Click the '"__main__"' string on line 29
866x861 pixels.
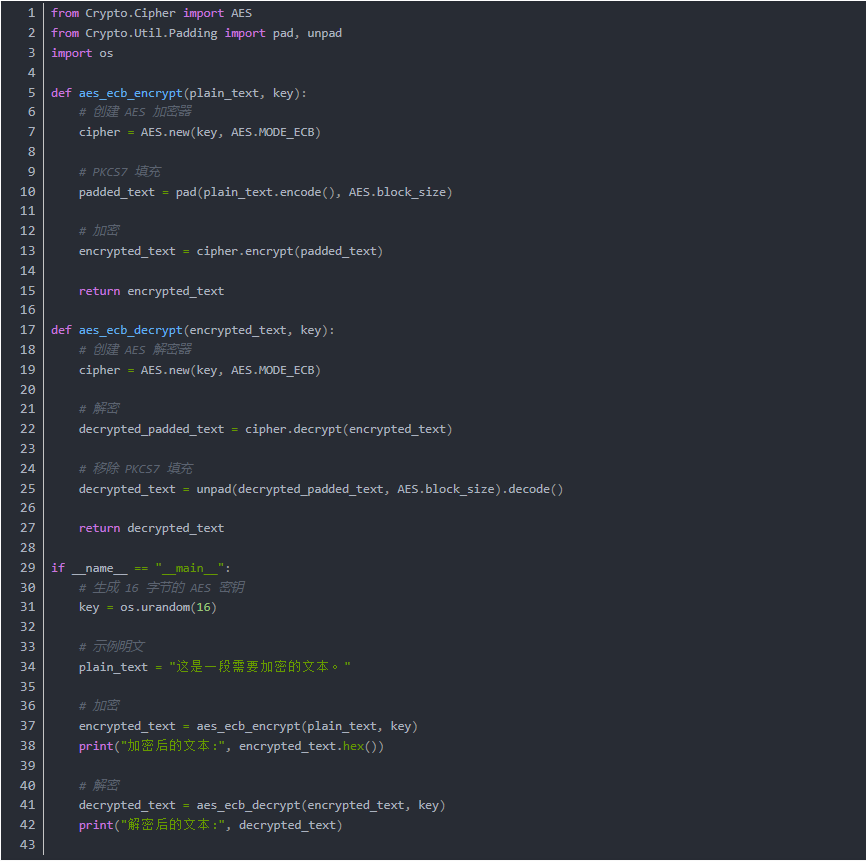click(189, 568)
